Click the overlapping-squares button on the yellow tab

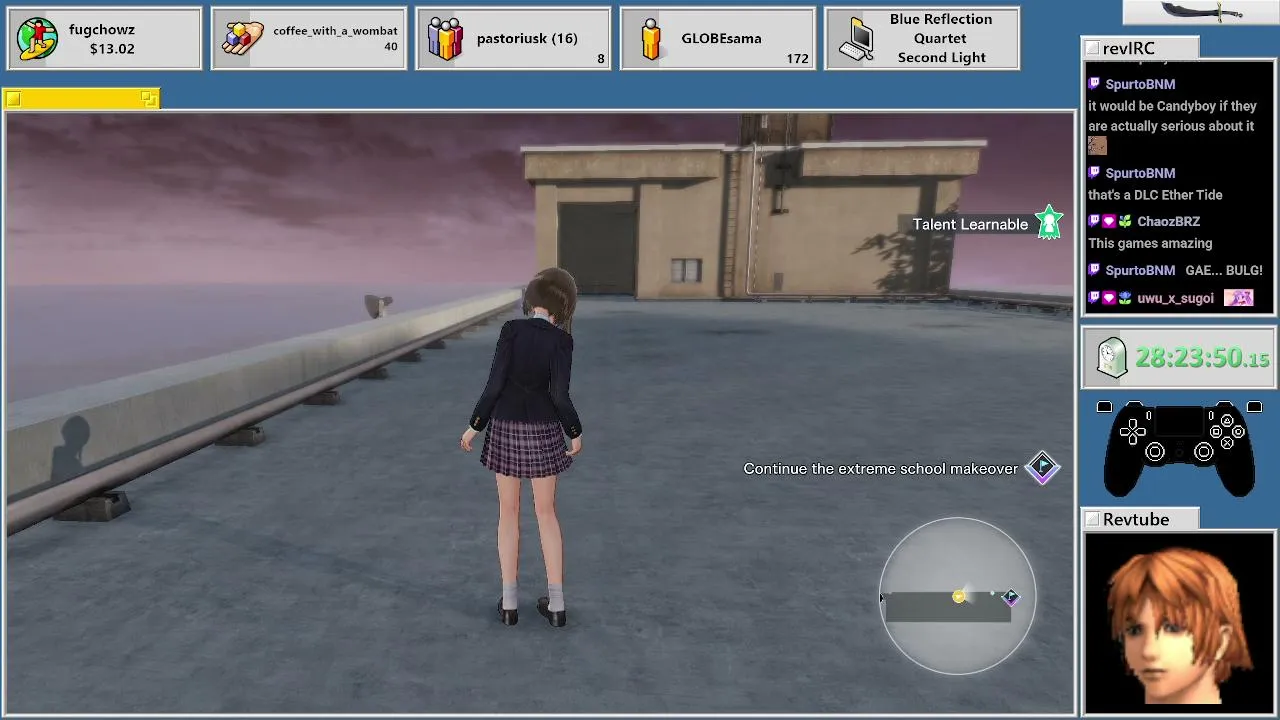click(x=148, y=98)
